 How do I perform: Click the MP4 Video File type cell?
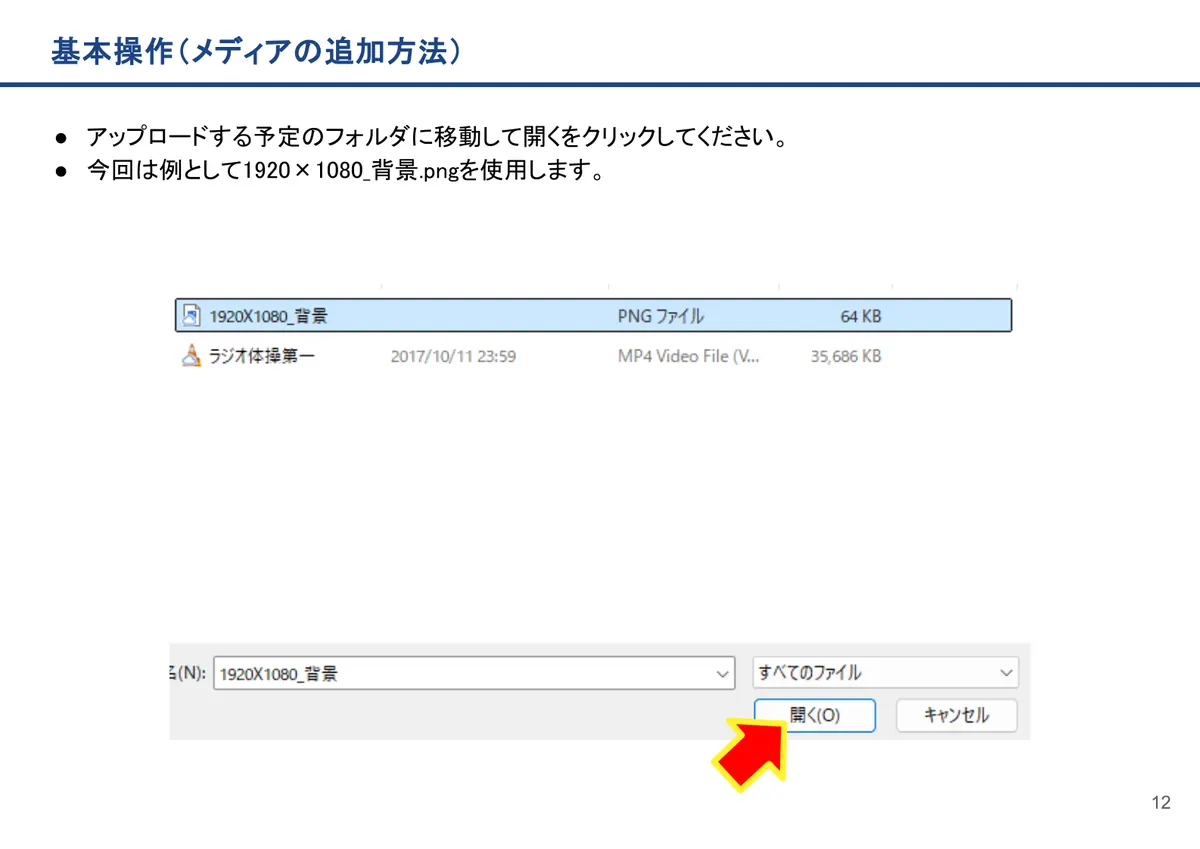pyautogui.click(x=688, y=356)
